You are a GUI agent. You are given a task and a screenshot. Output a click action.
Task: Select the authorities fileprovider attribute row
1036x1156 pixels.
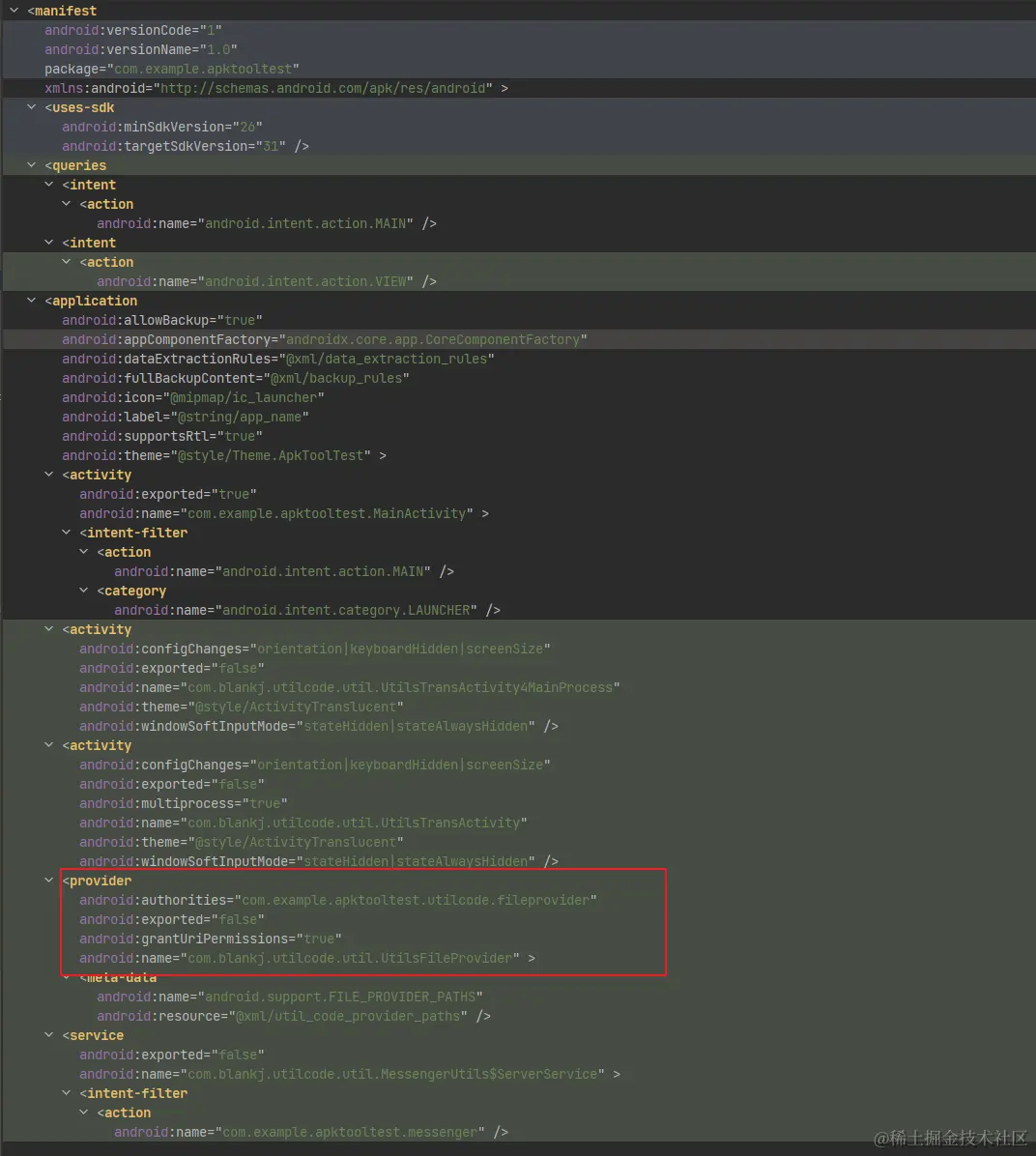(x=518, y=900)
